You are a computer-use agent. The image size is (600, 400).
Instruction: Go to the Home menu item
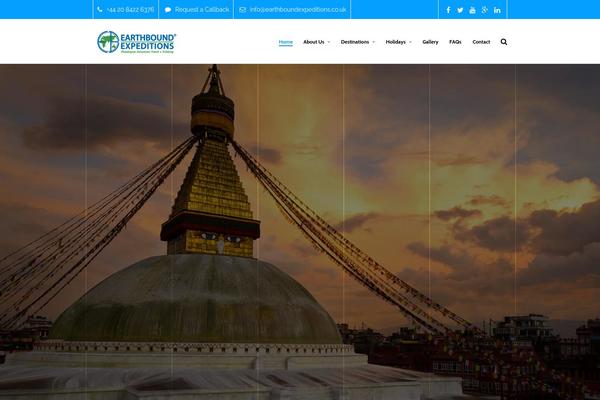click(x=285, y=42)
